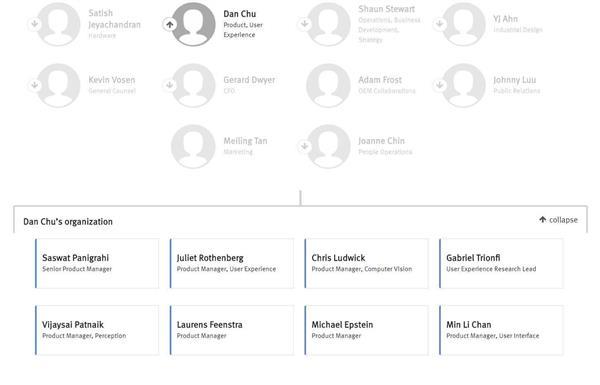This screenshot has height=385, width=600.
Task: Click the Kevin Vosen name
Action: pyautogui.click(x=112, y=80)
